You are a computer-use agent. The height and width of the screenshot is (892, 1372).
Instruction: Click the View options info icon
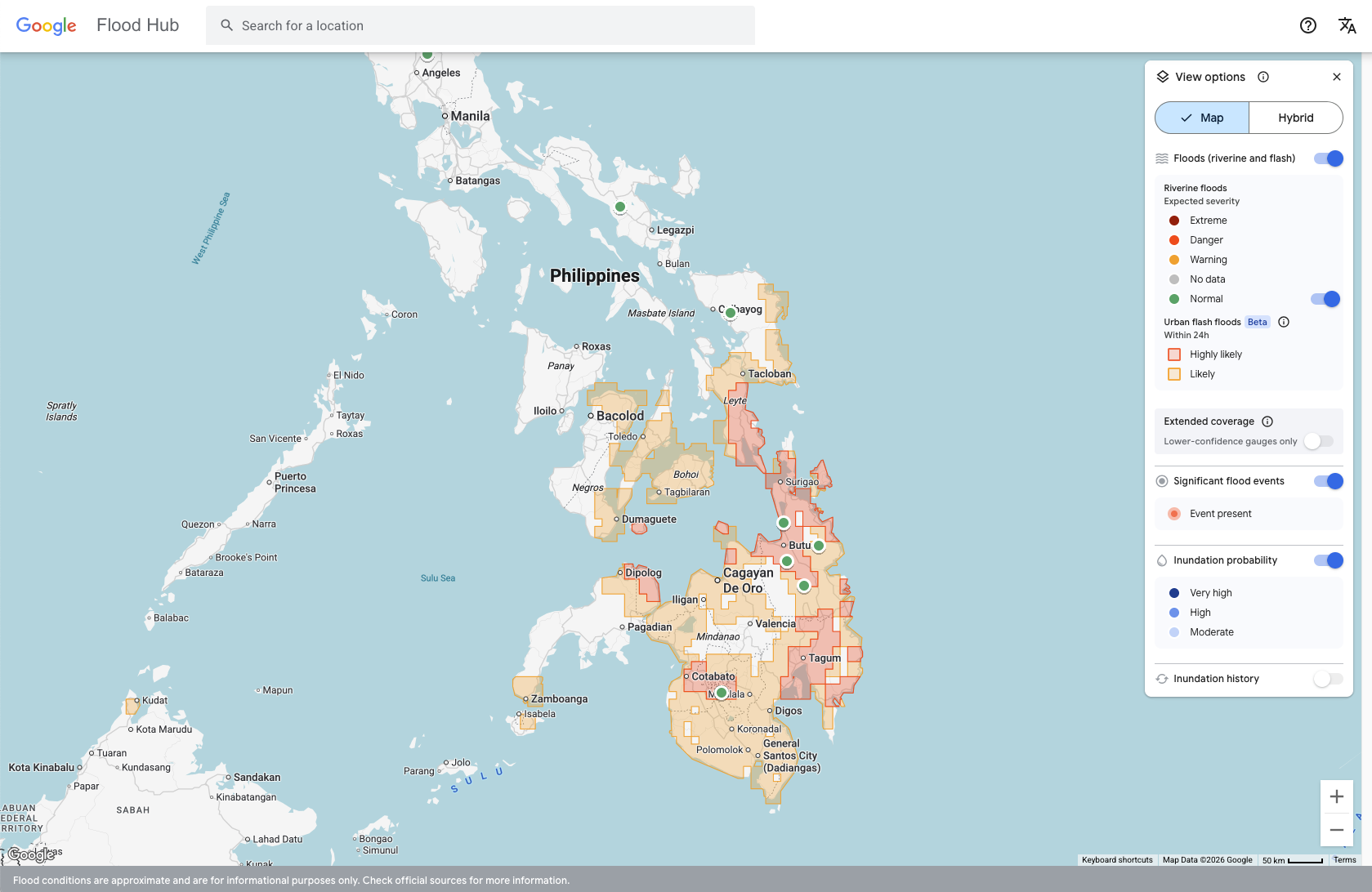1263,77
